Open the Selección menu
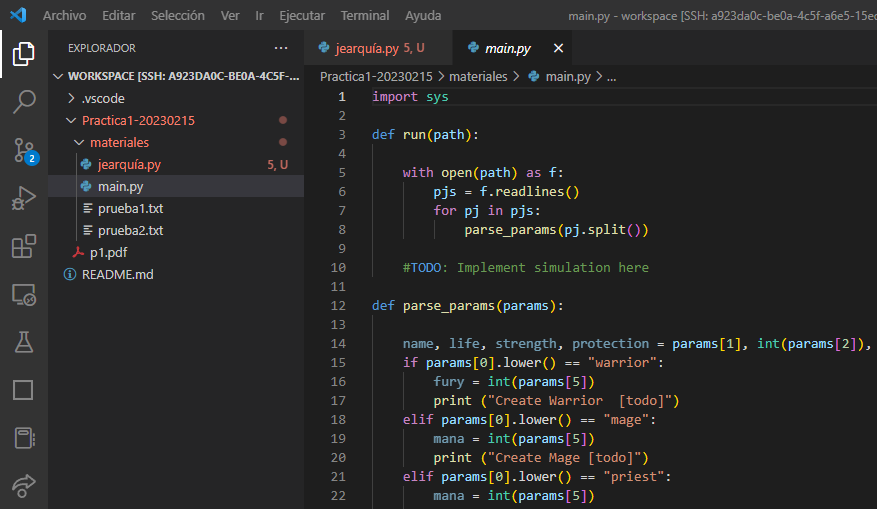This screenshot has width=877, height=509. tap(178, 16)
